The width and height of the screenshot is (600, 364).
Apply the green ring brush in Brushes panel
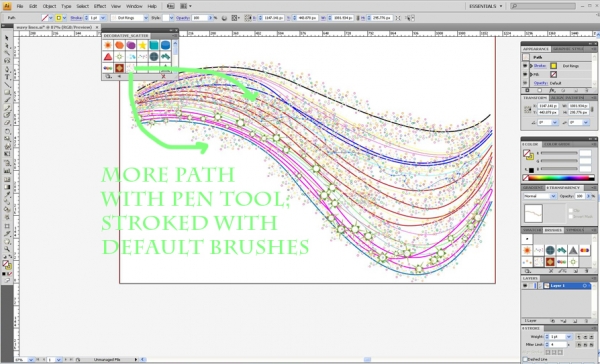tap(573, 262)
